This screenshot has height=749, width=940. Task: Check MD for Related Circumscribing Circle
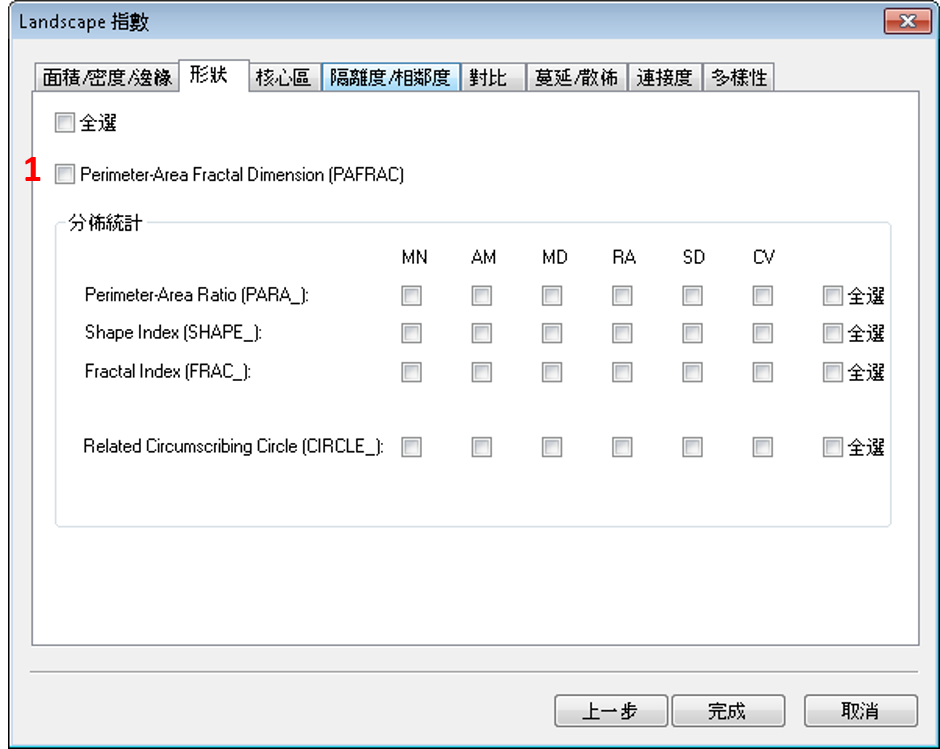pyautogui.click(x=552, y=447)
